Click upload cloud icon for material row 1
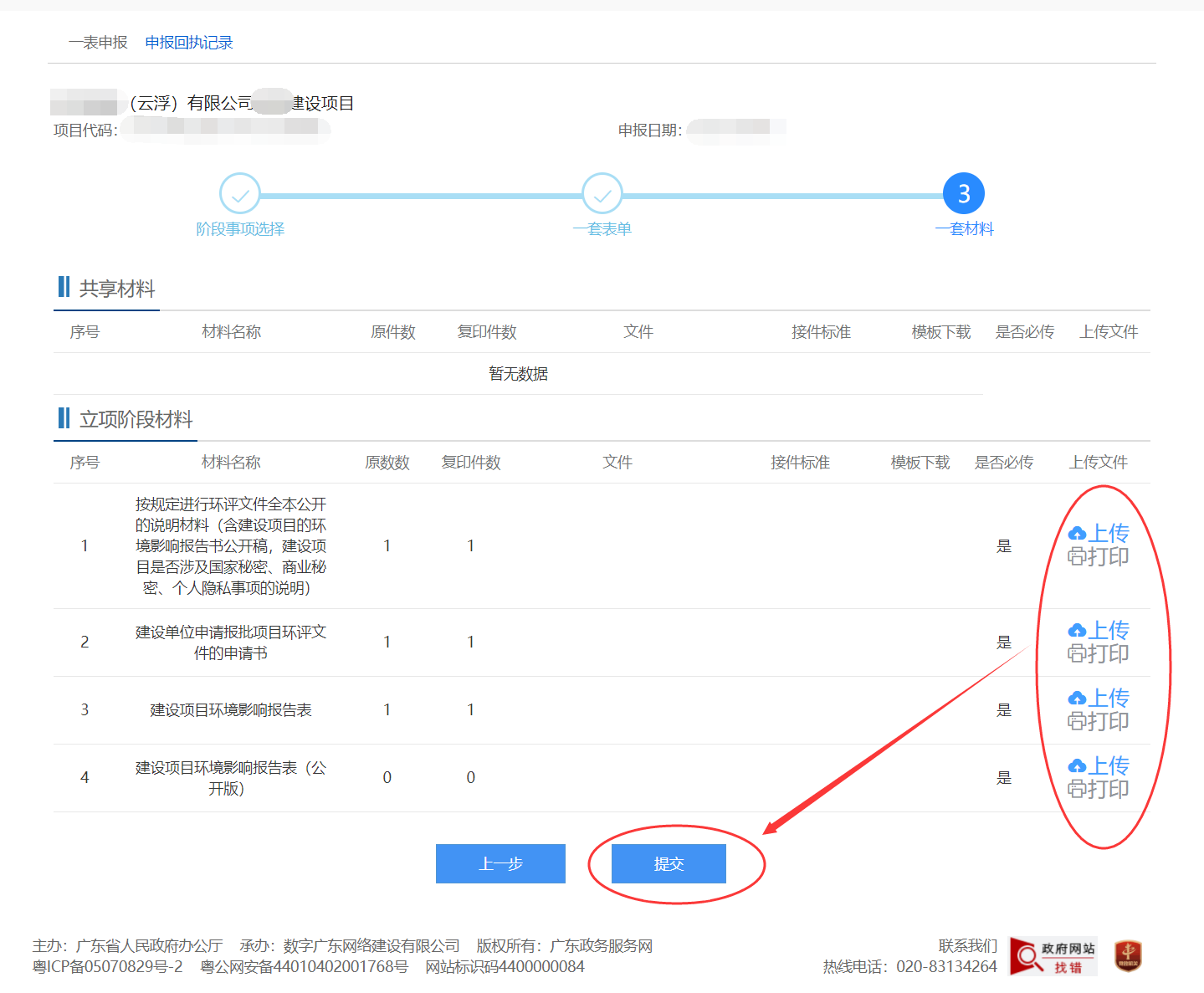Viewport: 1204px width, 993px height. pos(1078,534)
